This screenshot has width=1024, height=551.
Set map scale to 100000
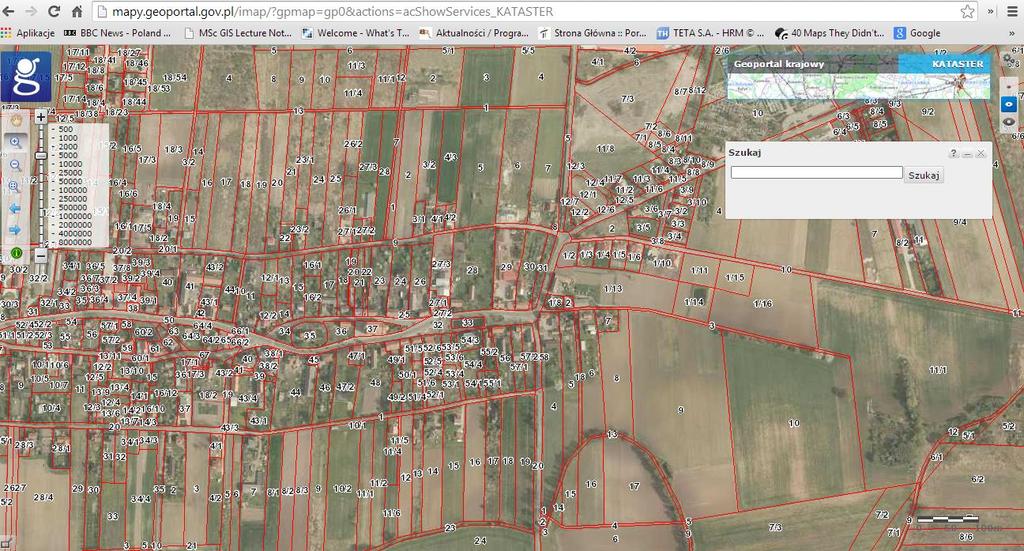tap(72, 190)
